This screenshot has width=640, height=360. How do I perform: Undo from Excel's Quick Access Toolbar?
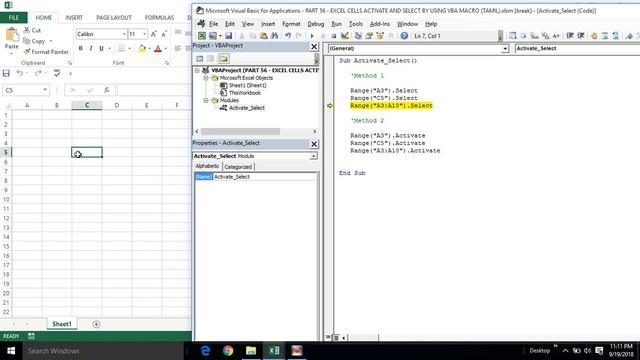tap(19, 73)
